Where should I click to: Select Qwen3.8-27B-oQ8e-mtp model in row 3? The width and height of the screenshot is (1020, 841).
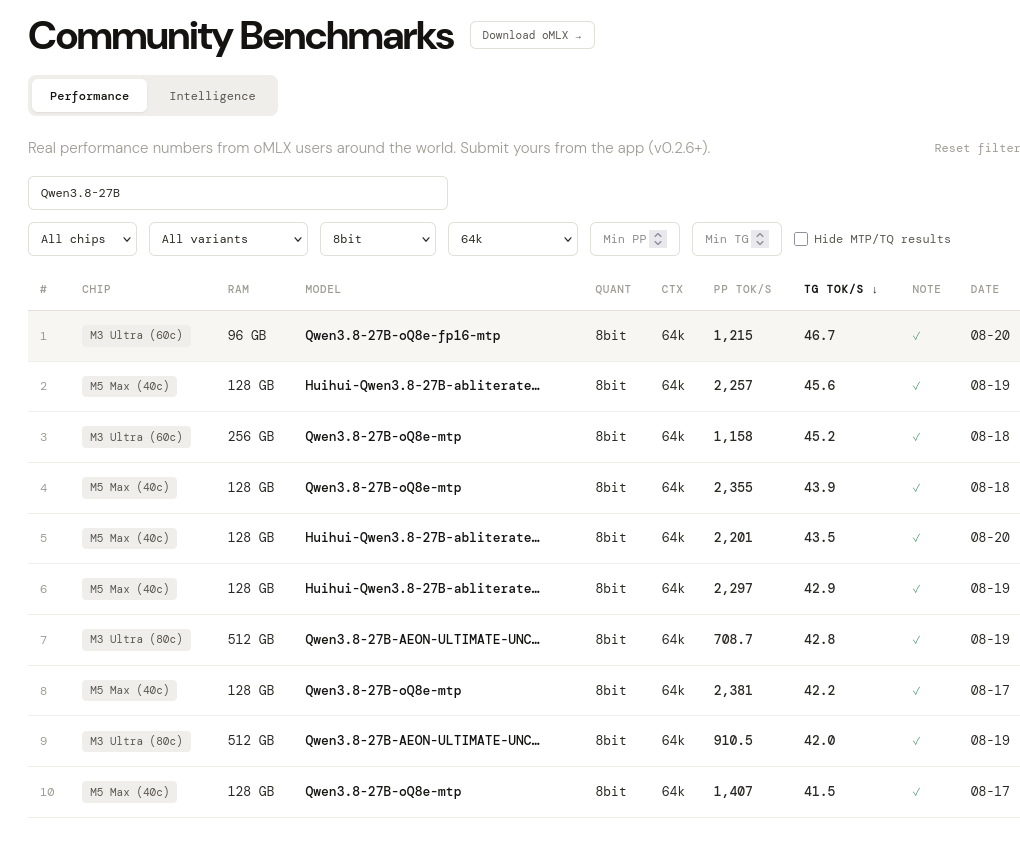tap(383, 436)
